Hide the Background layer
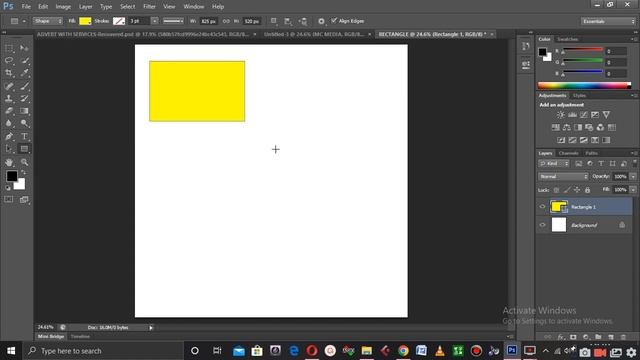640x360 pixels. [542, 225]
